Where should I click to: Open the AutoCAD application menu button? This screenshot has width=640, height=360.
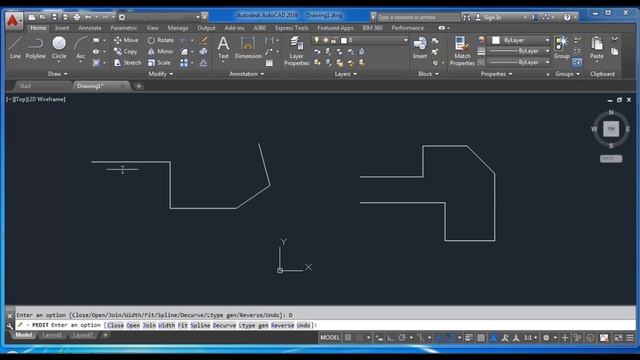13,20
